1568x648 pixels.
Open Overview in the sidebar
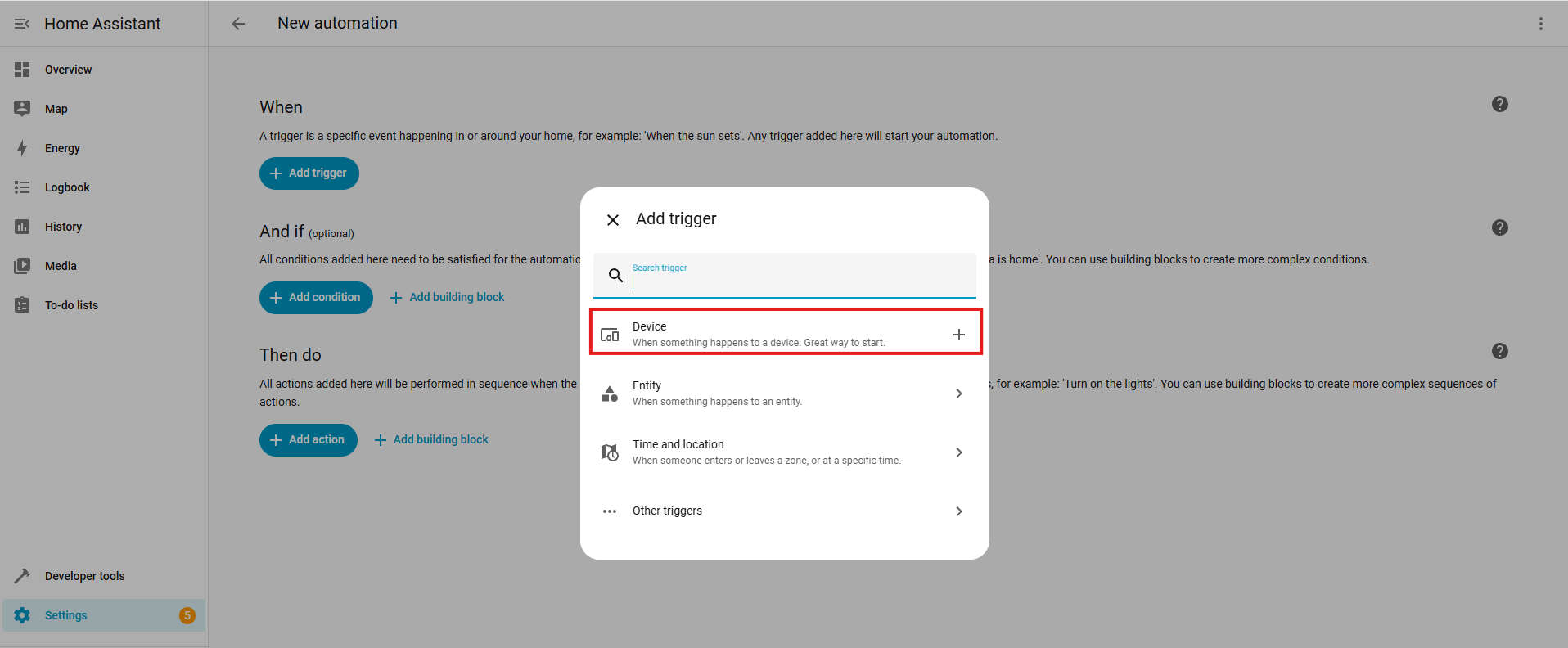(104, 70)
